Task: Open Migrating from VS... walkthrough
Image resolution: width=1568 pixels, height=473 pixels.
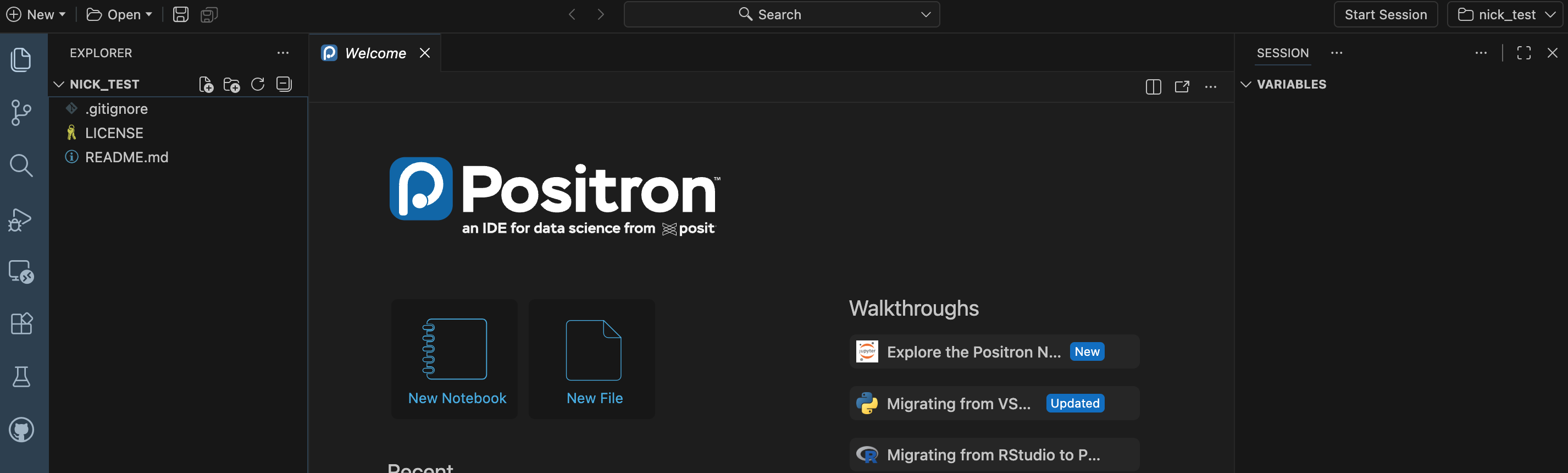Action: pyautogui.click(x=994, y=404)
